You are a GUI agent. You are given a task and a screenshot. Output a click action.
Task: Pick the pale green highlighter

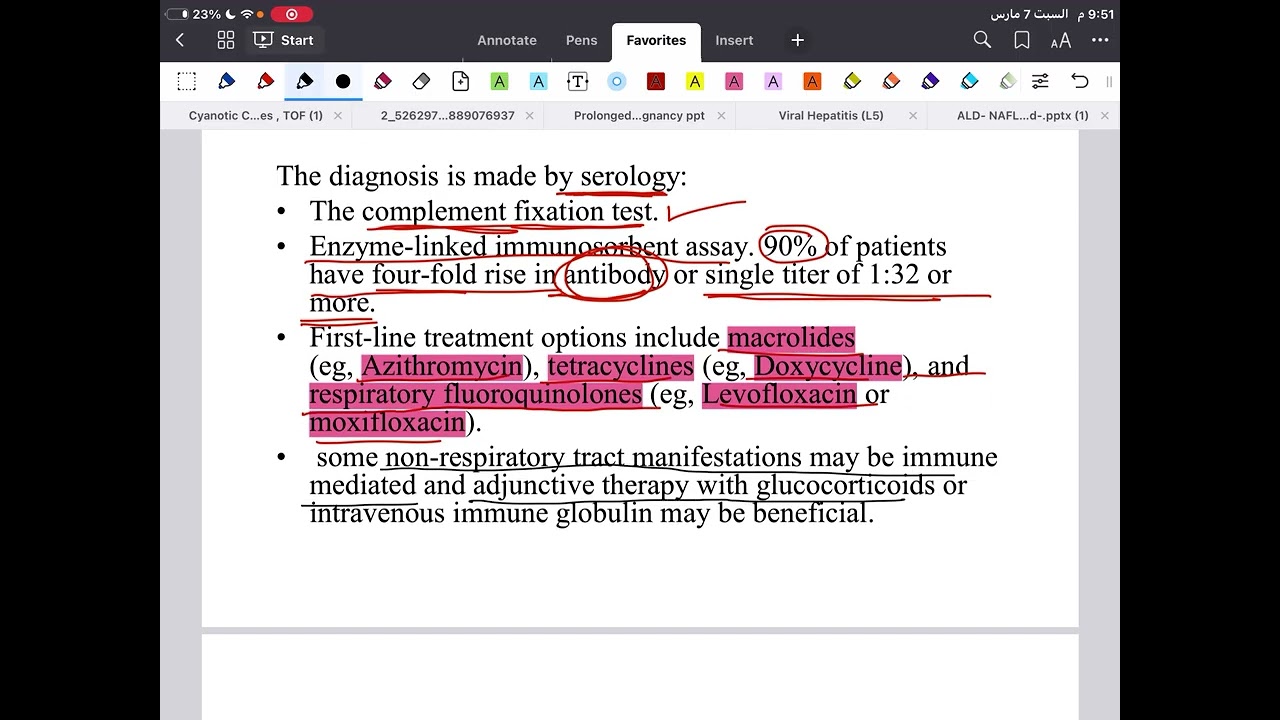(x=1008, y=81)
